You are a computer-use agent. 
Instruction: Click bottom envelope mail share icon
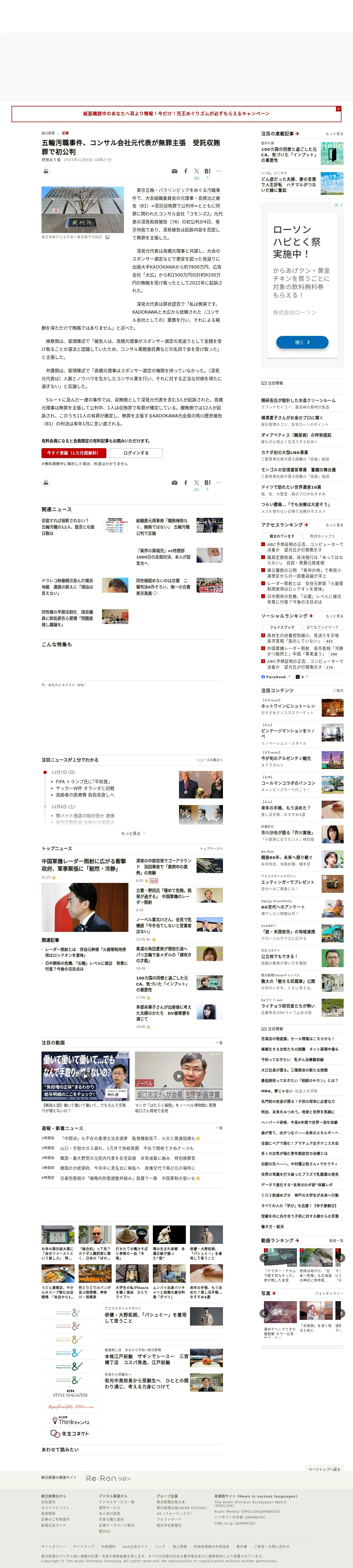point(175,483)
